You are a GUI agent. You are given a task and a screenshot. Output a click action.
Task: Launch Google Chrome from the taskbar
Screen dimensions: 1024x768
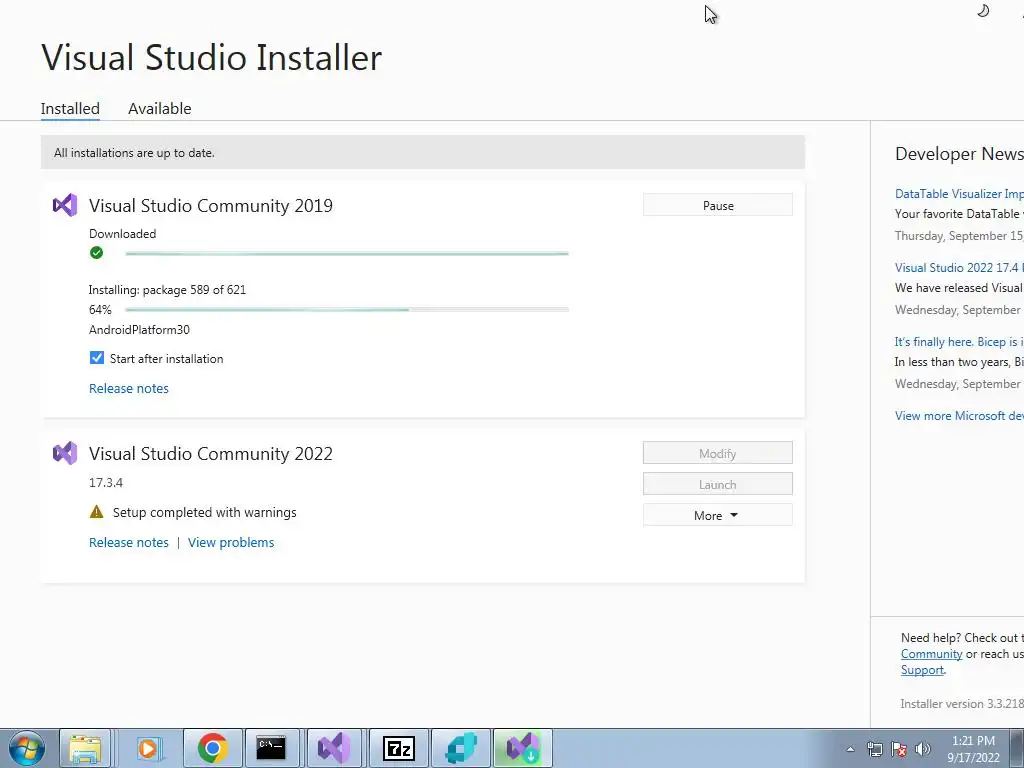coord(212,748)
